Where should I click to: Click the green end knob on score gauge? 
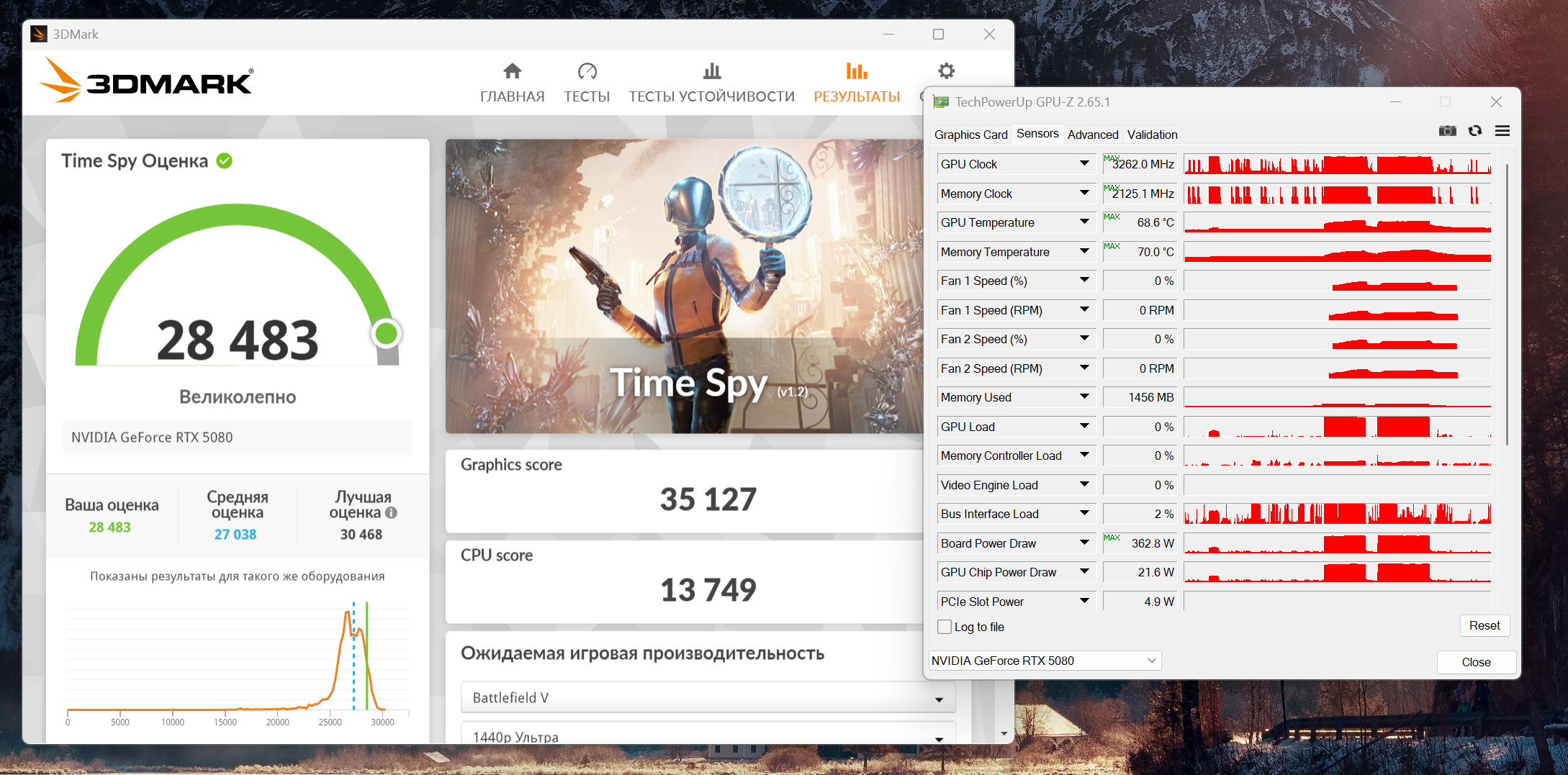click(x=387, y=333)
